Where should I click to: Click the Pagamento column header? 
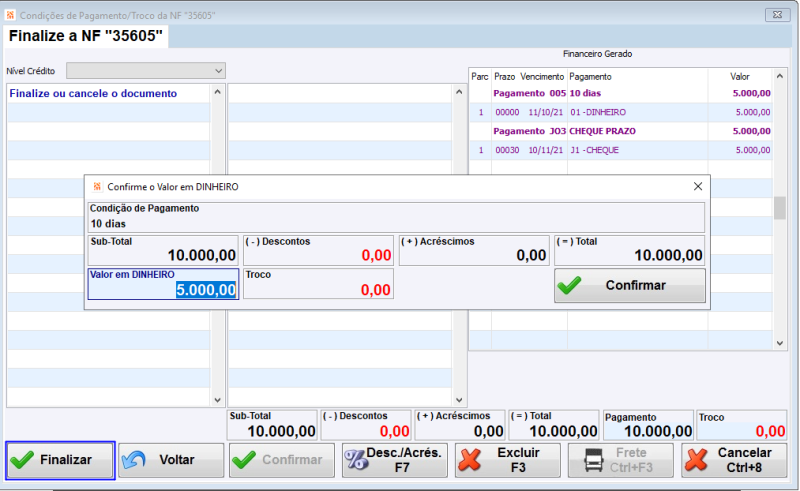coord(590,77)
